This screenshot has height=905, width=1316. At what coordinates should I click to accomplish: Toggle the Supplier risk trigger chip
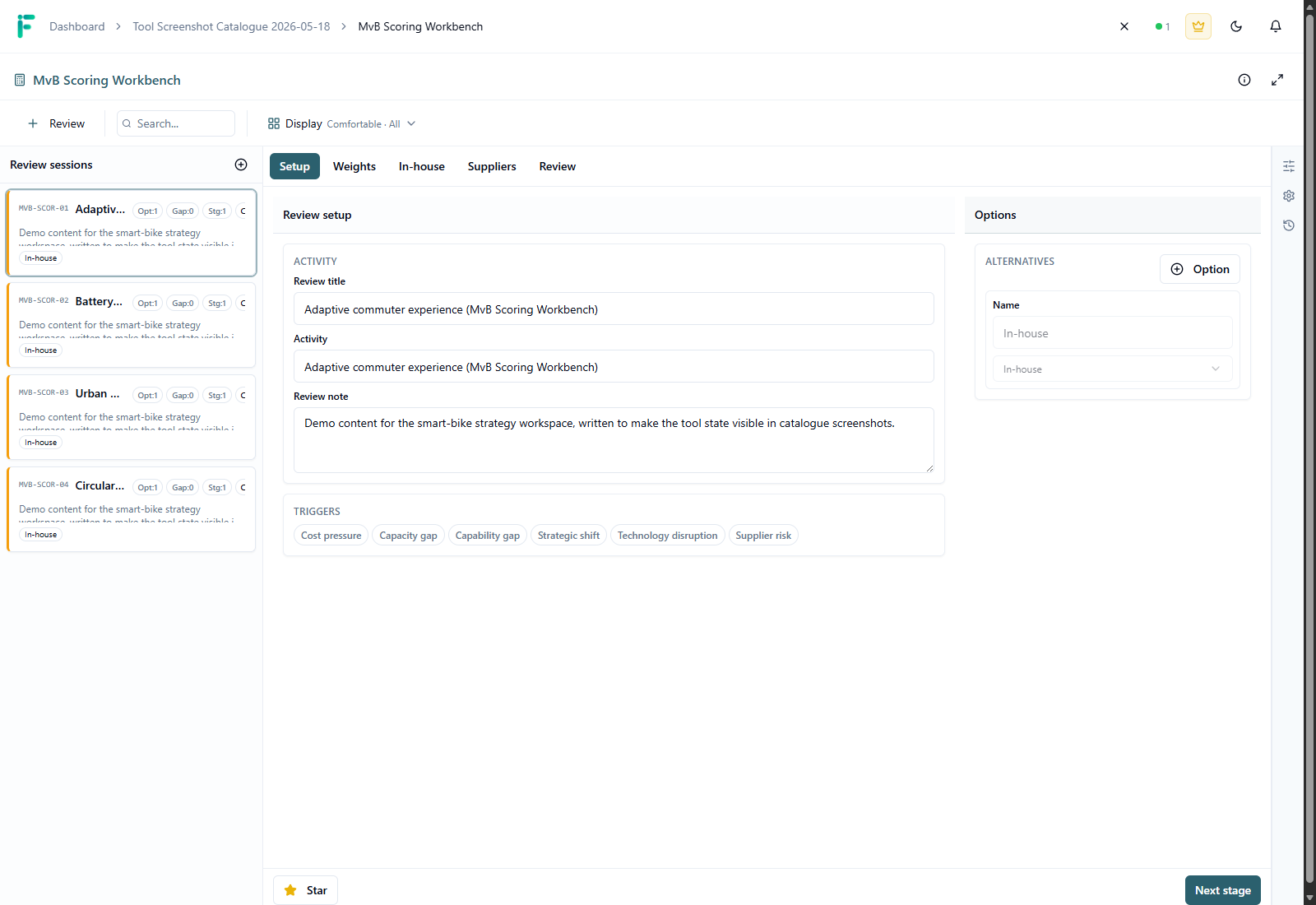point(763,536)
